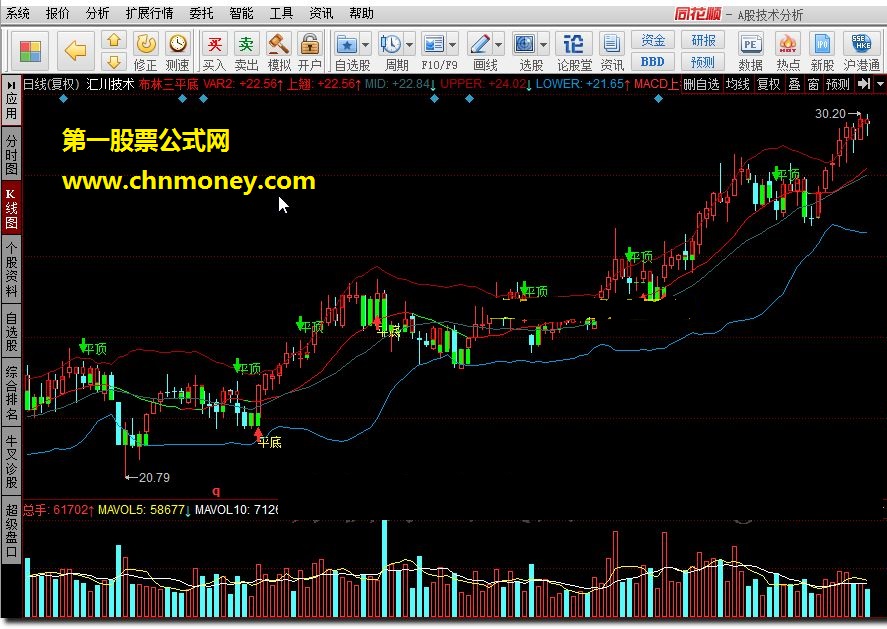Viewport: 887px width, 629px height.
Task: Toggle 均线 moving averages
Action: tap(738, 84)
